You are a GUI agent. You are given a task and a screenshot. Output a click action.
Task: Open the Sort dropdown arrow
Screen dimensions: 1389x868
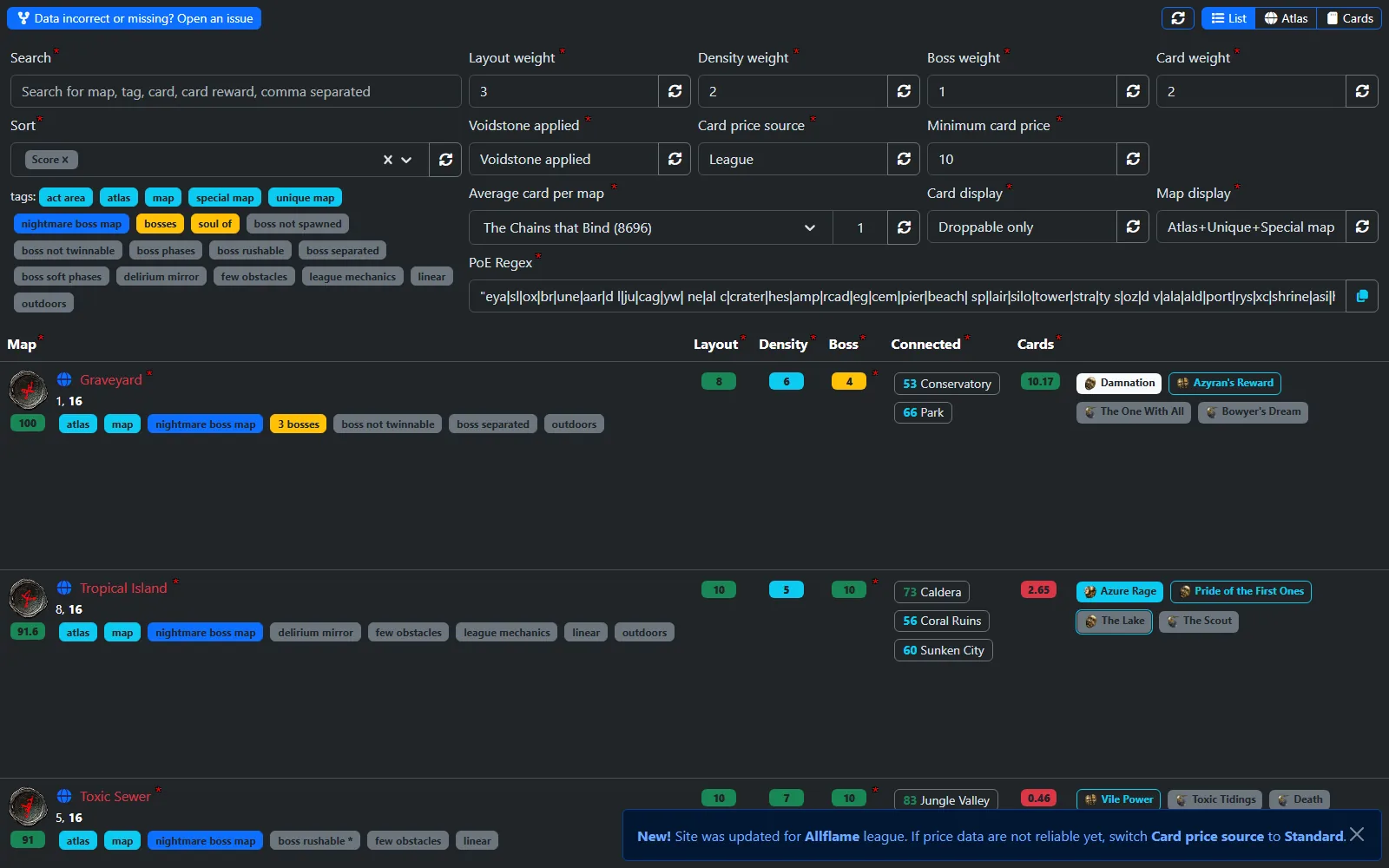(x=406, y=160)
